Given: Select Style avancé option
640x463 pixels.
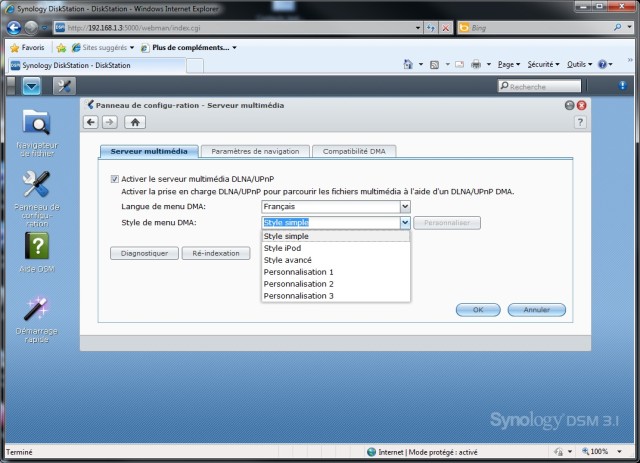Looking at the screenshot, I should 336,260.
